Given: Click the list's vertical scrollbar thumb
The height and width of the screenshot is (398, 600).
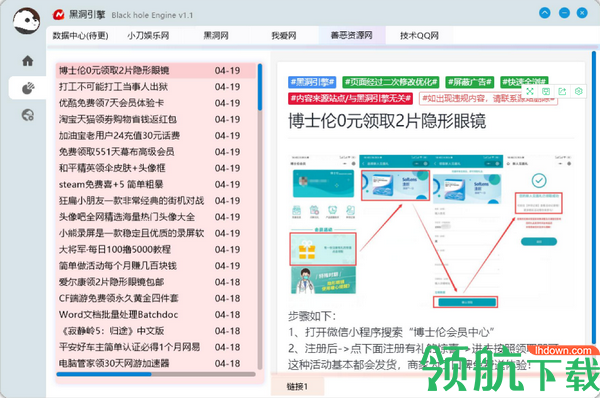Looking at the screenshot, I should pyautogui.click(x=260, y=87).
